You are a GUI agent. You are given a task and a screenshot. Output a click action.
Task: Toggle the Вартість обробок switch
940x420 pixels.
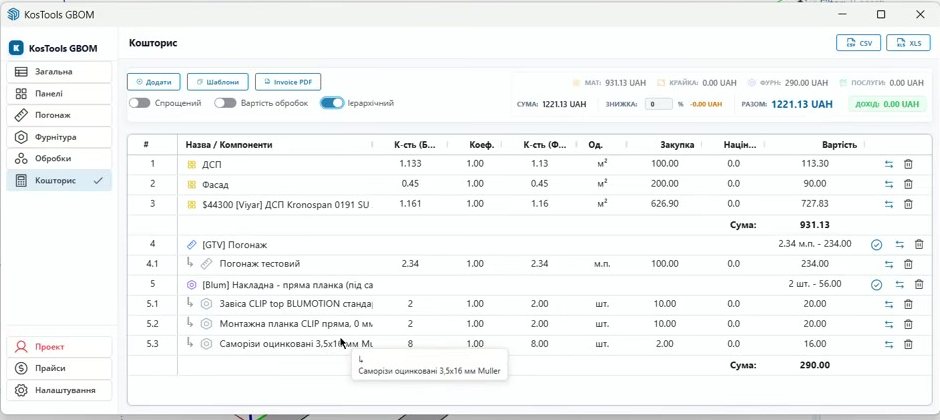click(x=225, y=103)
